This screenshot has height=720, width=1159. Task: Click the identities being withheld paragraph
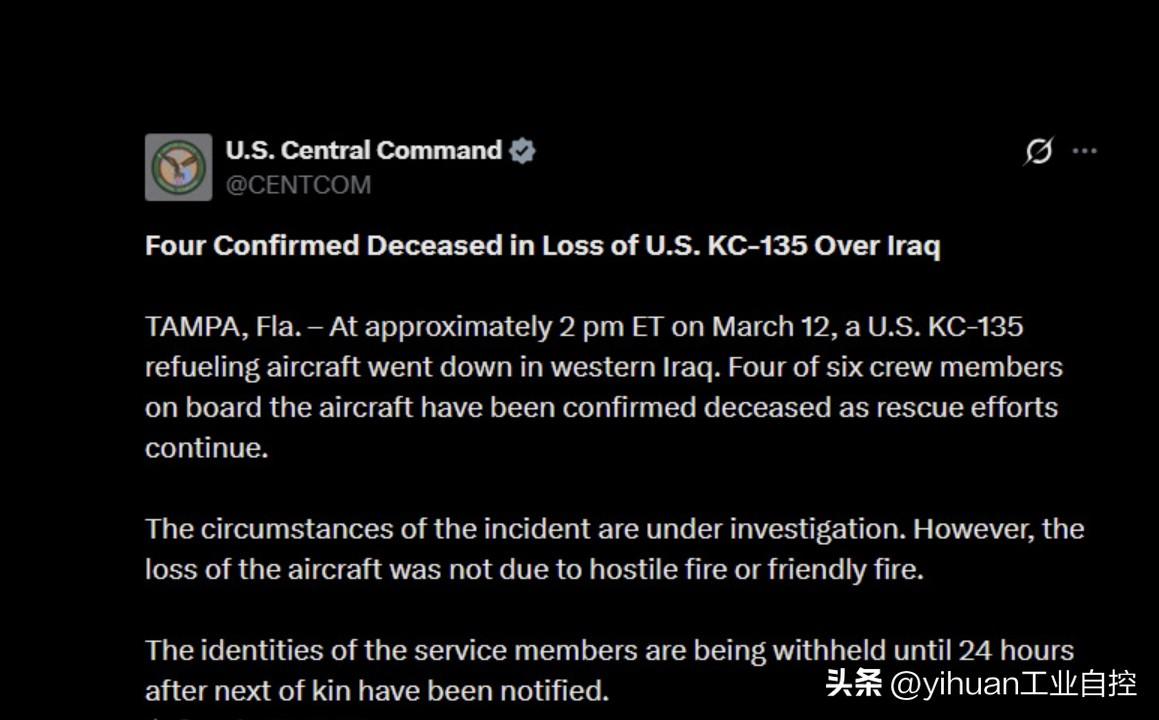[x=609, y=670]
